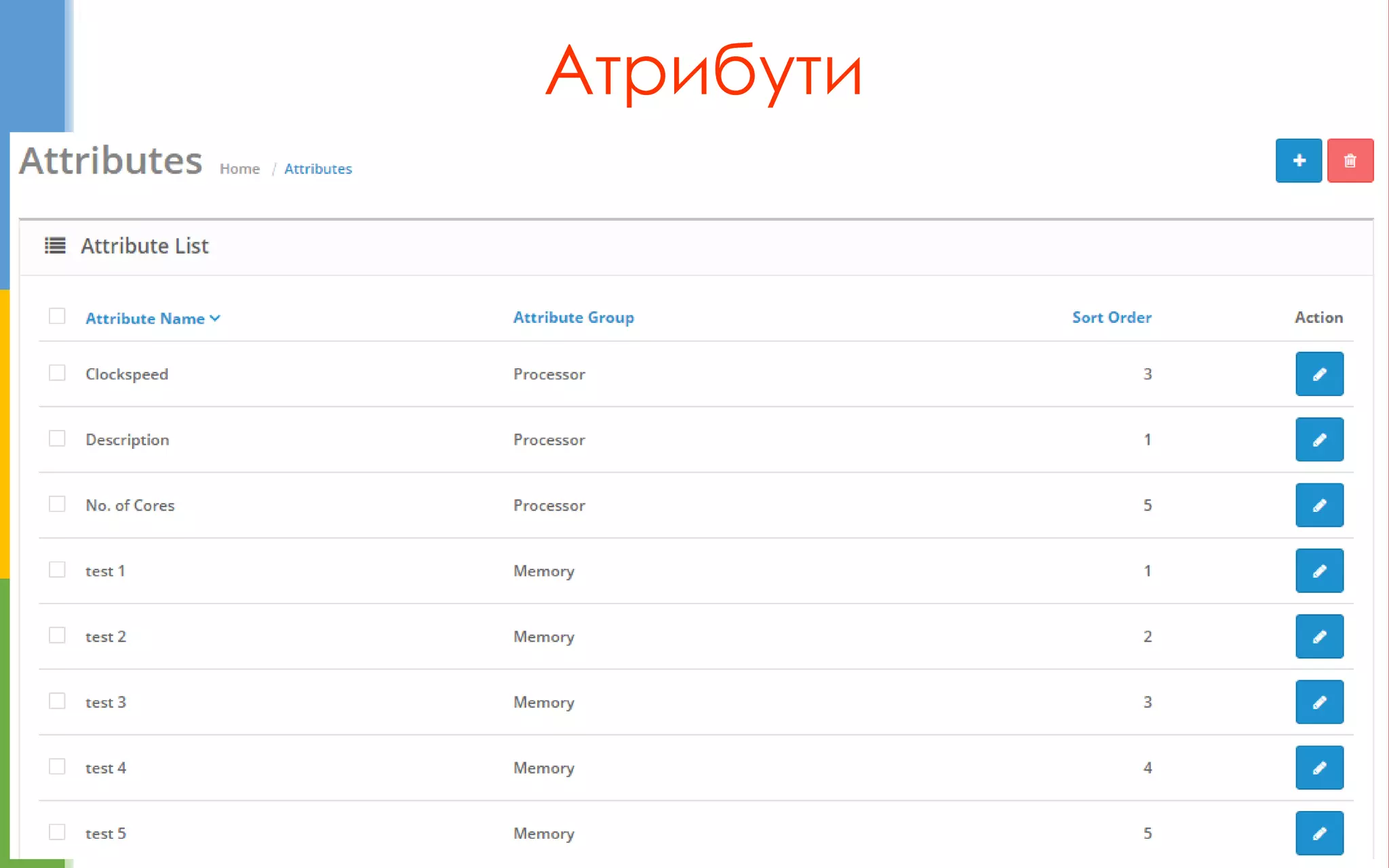Click the Attribute List icon
1389x868 pixels.
pos(55,245)
